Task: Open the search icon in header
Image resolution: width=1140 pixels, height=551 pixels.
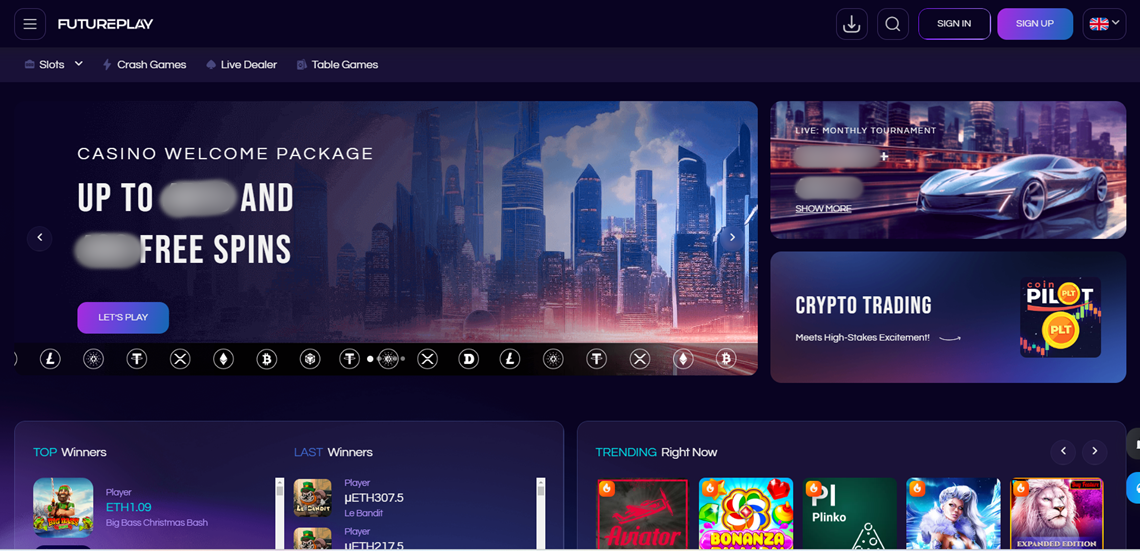Action: pyautogui.click(x=893, y=24)
